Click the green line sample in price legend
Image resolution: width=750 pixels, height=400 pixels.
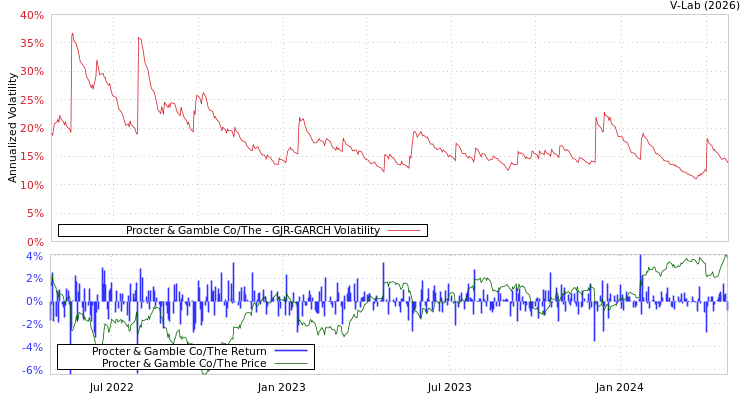290,363
